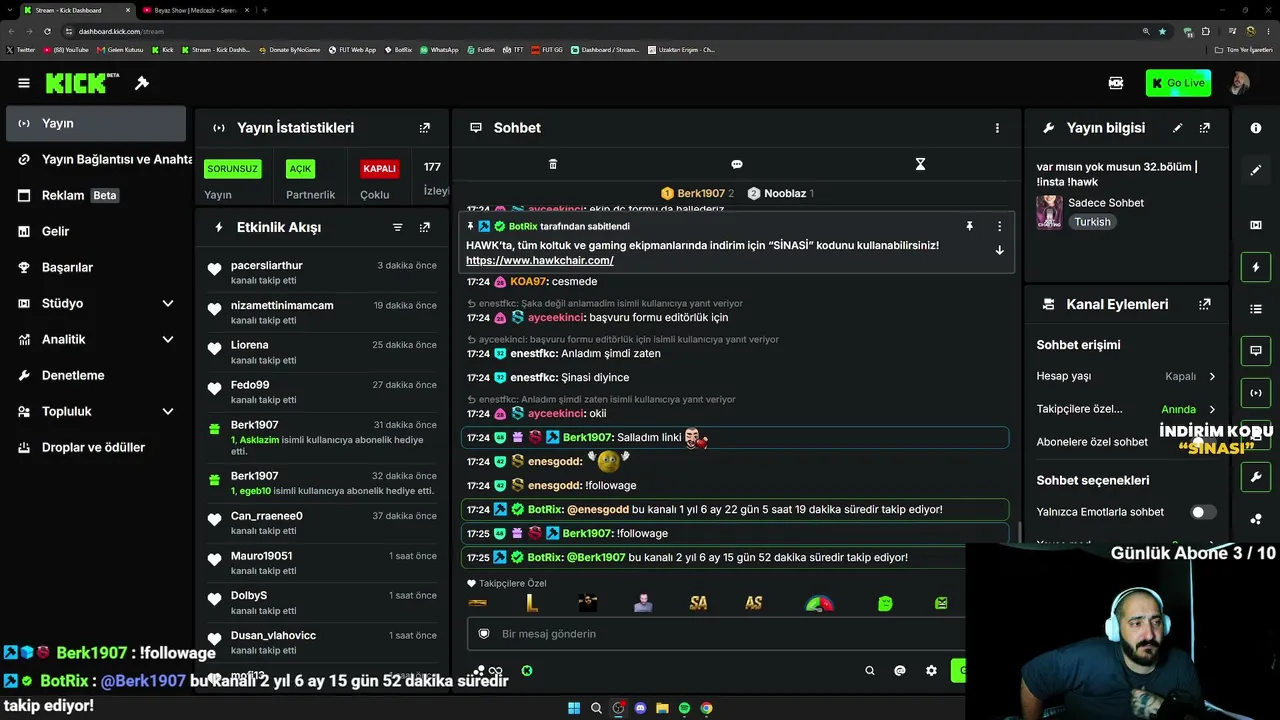The image size is (1280, 720).
Task: Open Spotify from the taskbar
Action: click(684, 708)
